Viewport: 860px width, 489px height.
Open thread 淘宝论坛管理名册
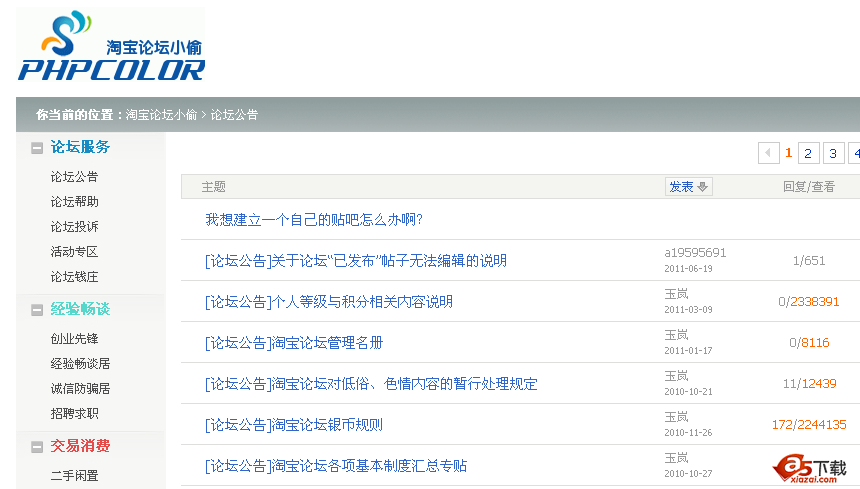pos(294,343)
